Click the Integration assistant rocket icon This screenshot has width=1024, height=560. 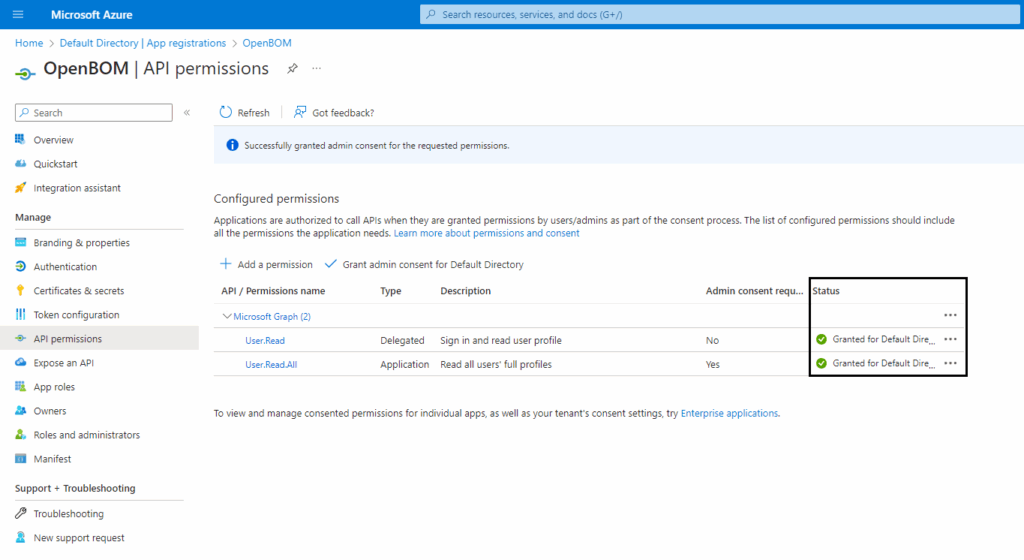coord(20,188)
